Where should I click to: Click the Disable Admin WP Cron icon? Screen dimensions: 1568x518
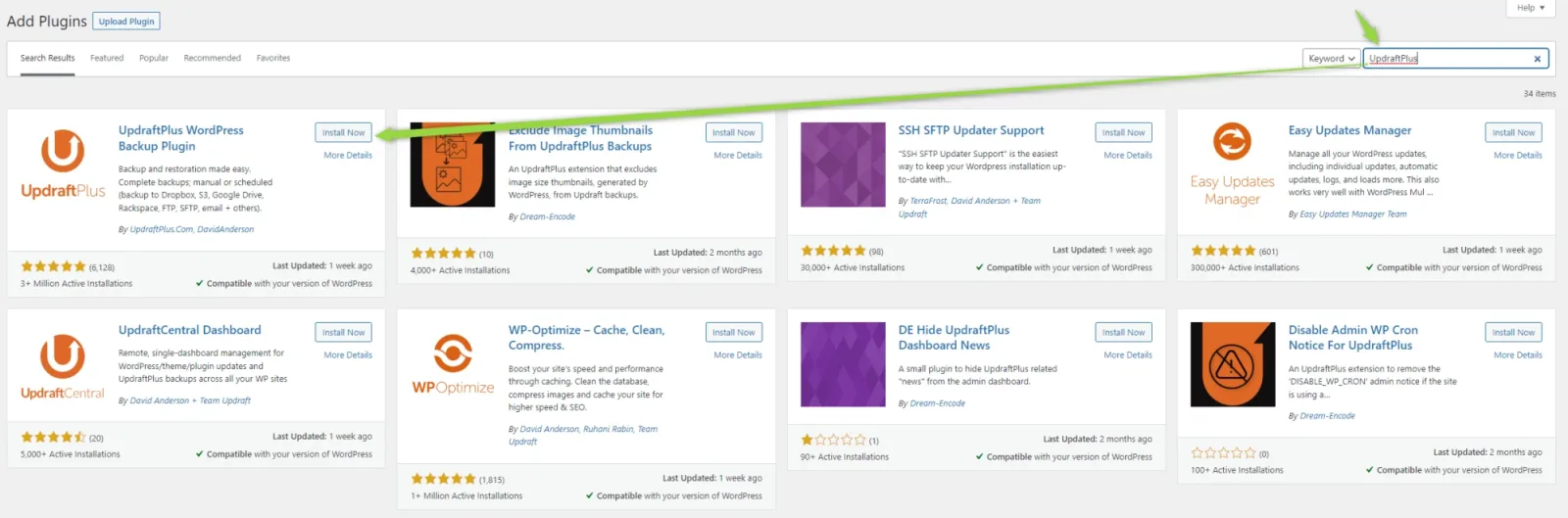pos(1233,365)
